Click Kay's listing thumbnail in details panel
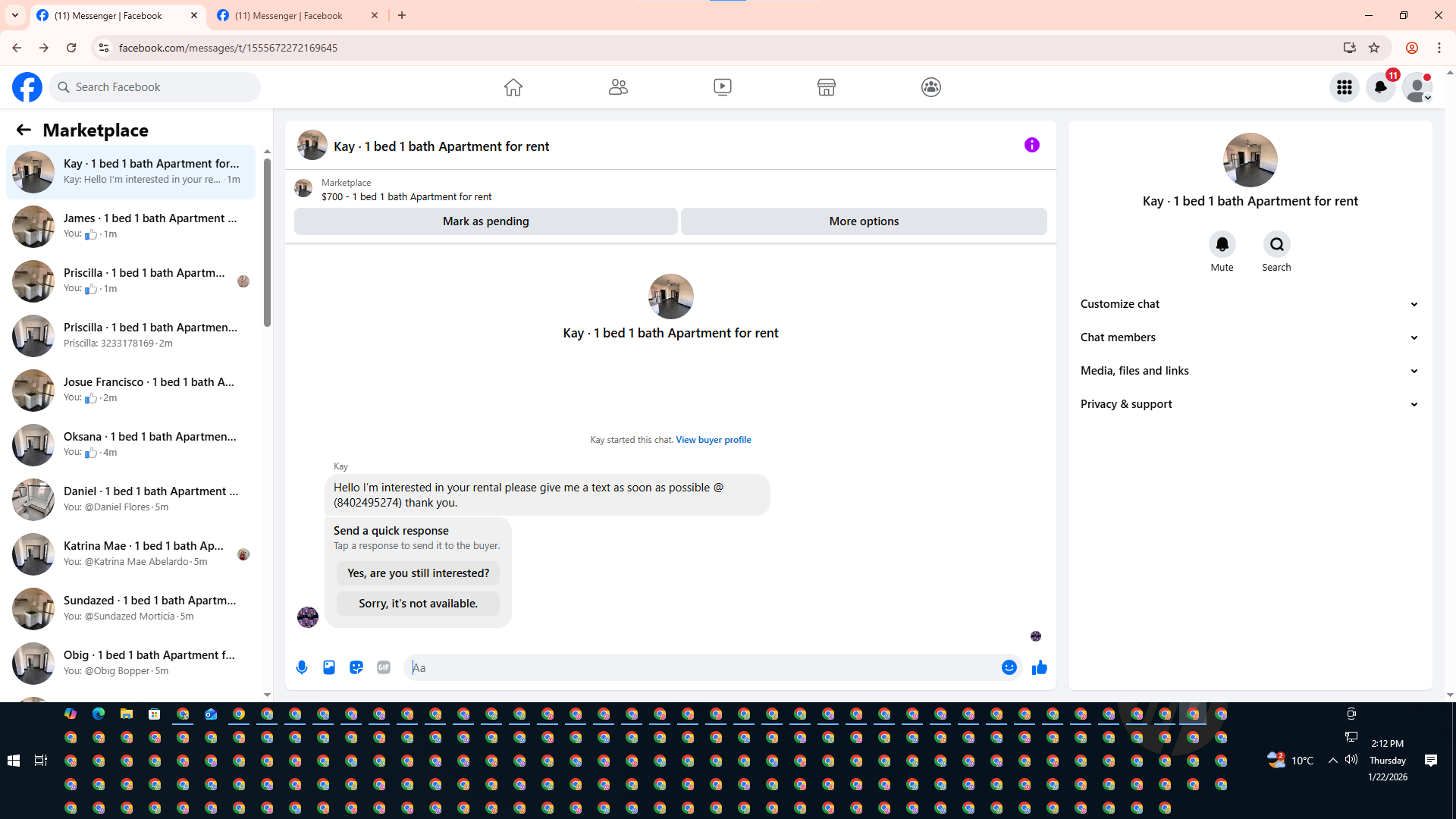Image resolution: width=1456 pixels, height=819 pixels. coord(1250,160)
